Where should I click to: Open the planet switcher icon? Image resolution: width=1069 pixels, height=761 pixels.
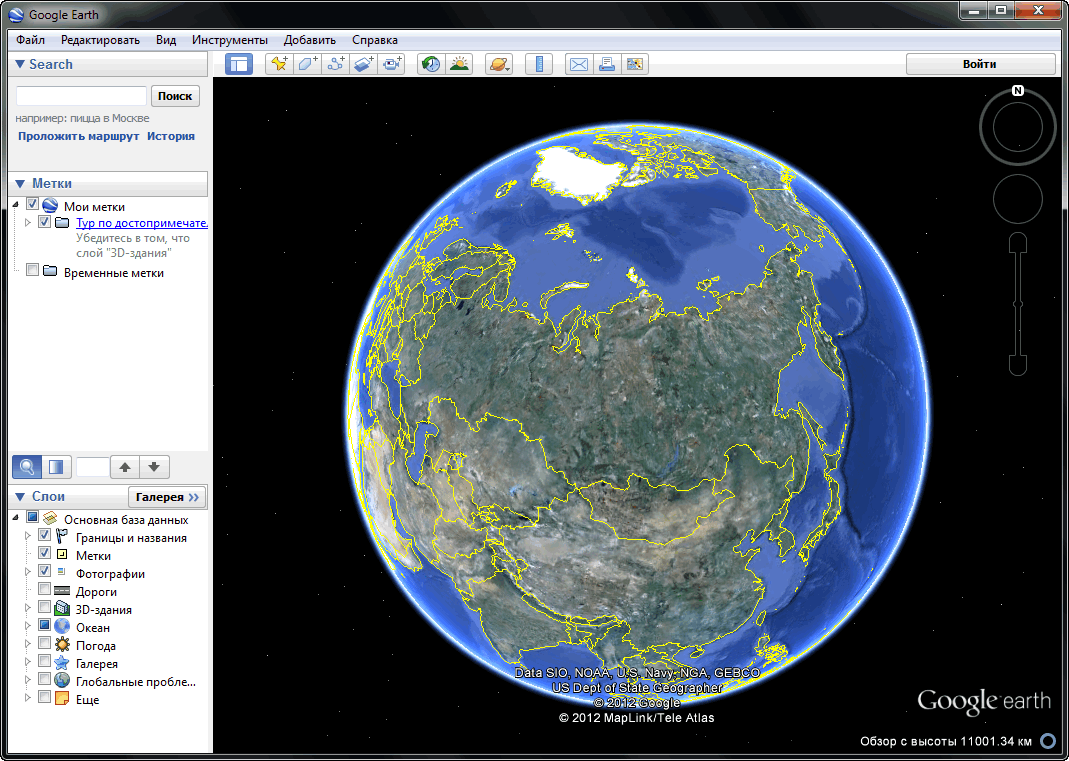(499, 64)
